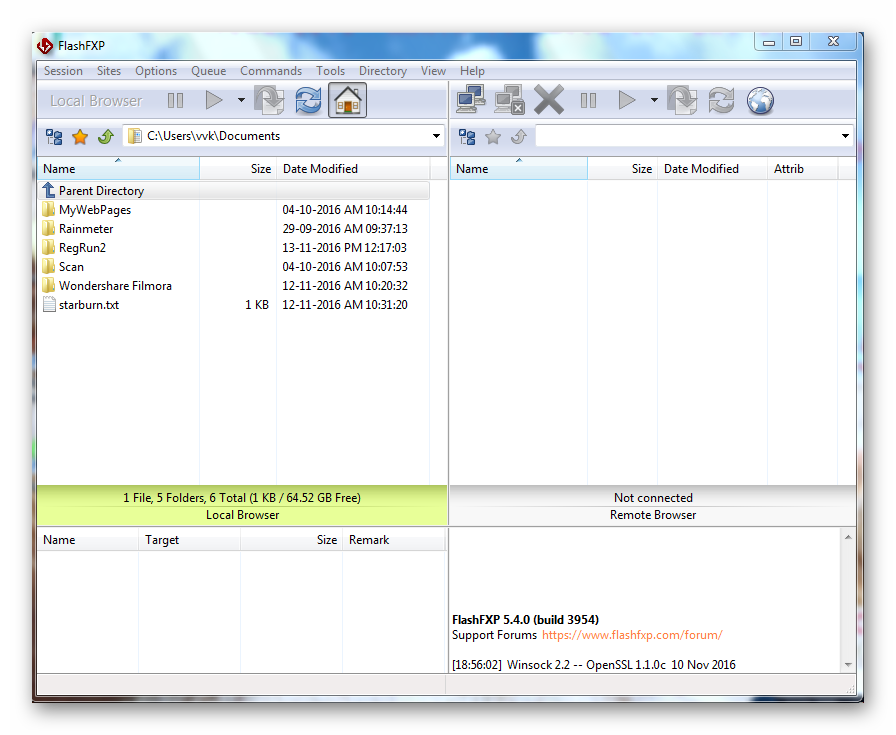
Task: Click the remote bookmarks star icon
Action: pos(493,137)
